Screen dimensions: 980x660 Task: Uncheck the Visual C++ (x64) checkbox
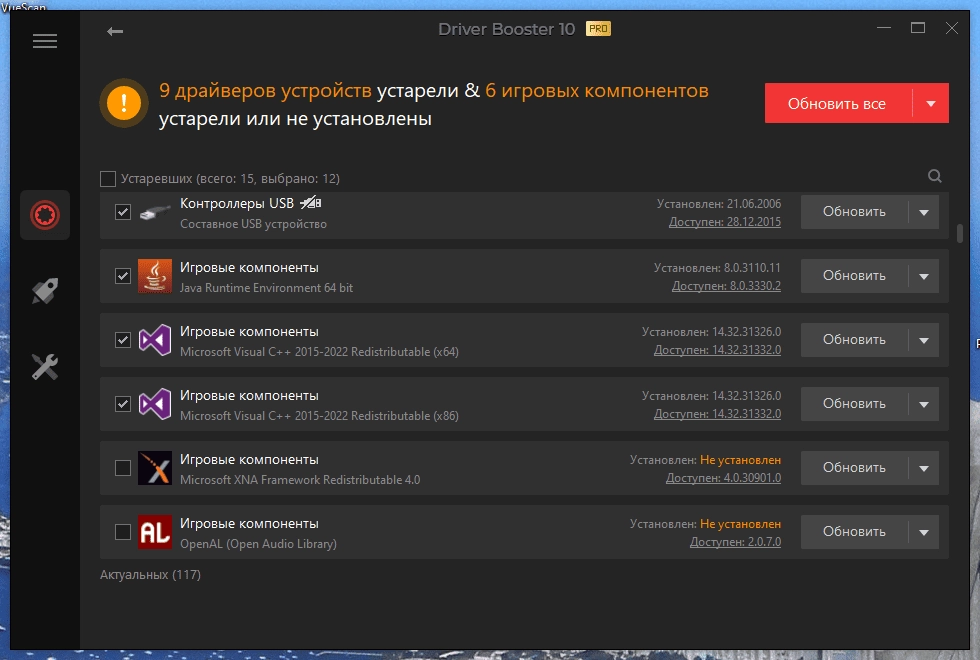[122, 340]
